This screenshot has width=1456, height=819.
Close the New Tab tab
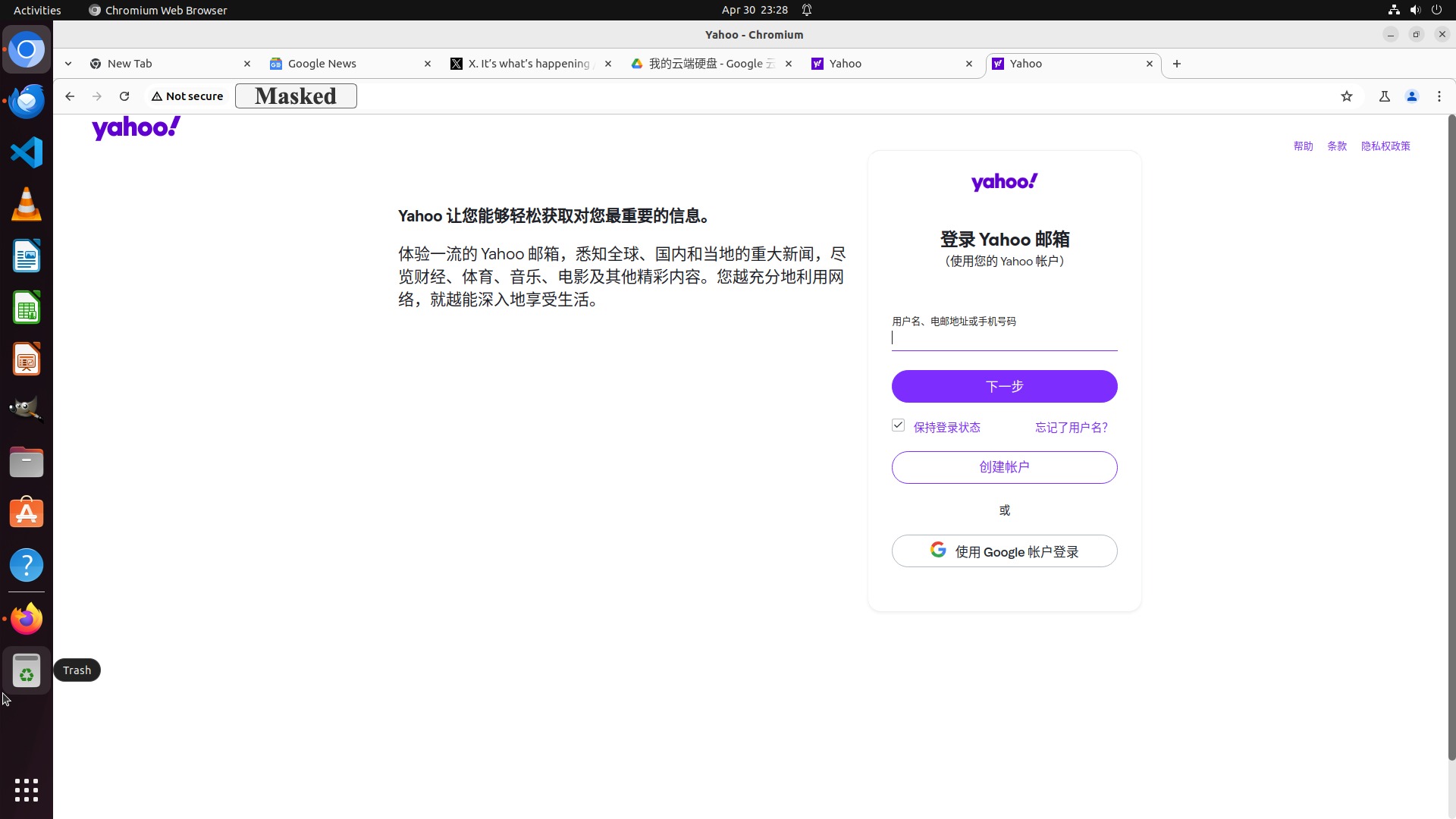click(247, 64)
